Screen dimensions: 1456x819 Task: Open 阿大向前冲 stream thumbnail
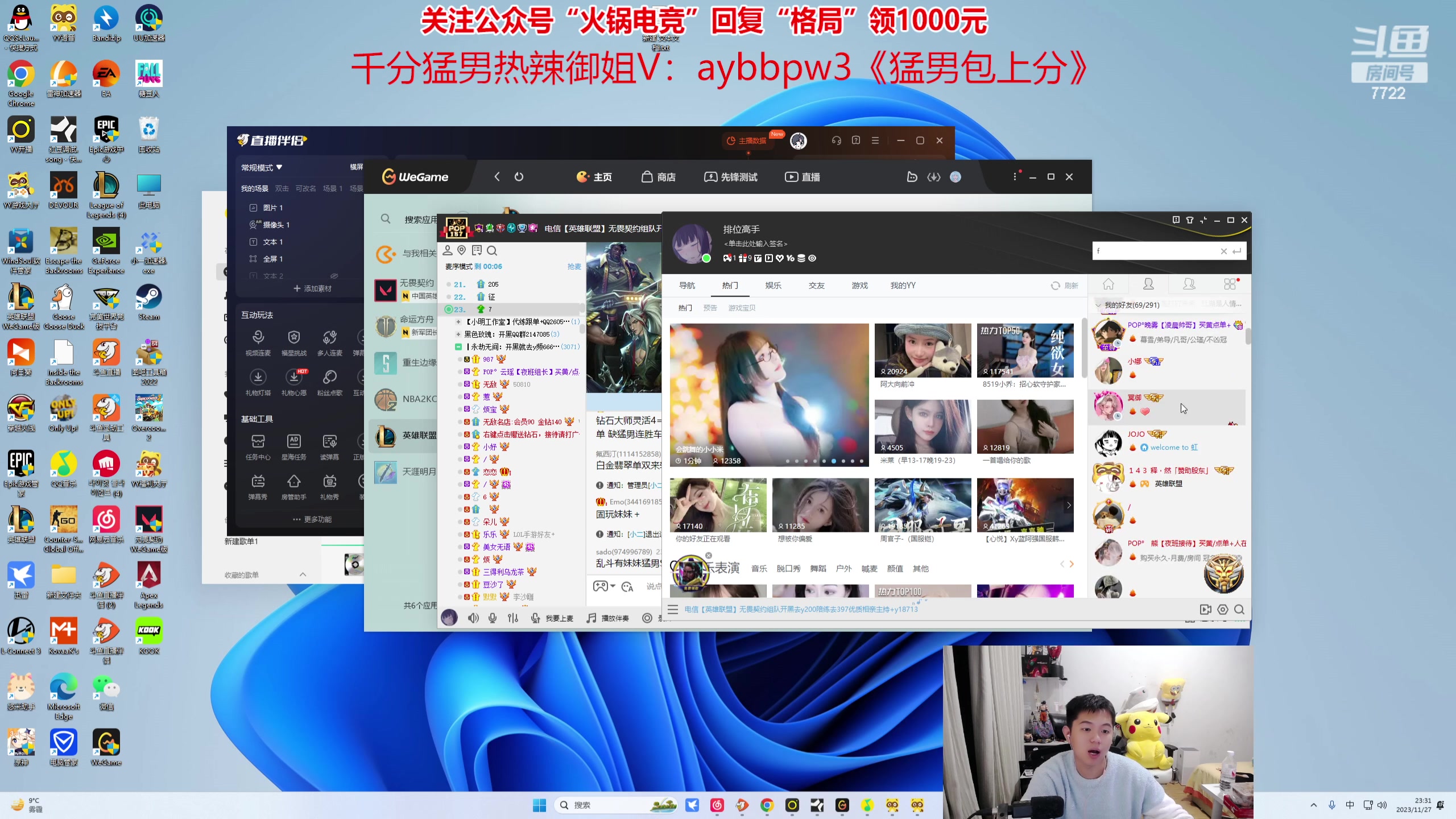(923, 350)
